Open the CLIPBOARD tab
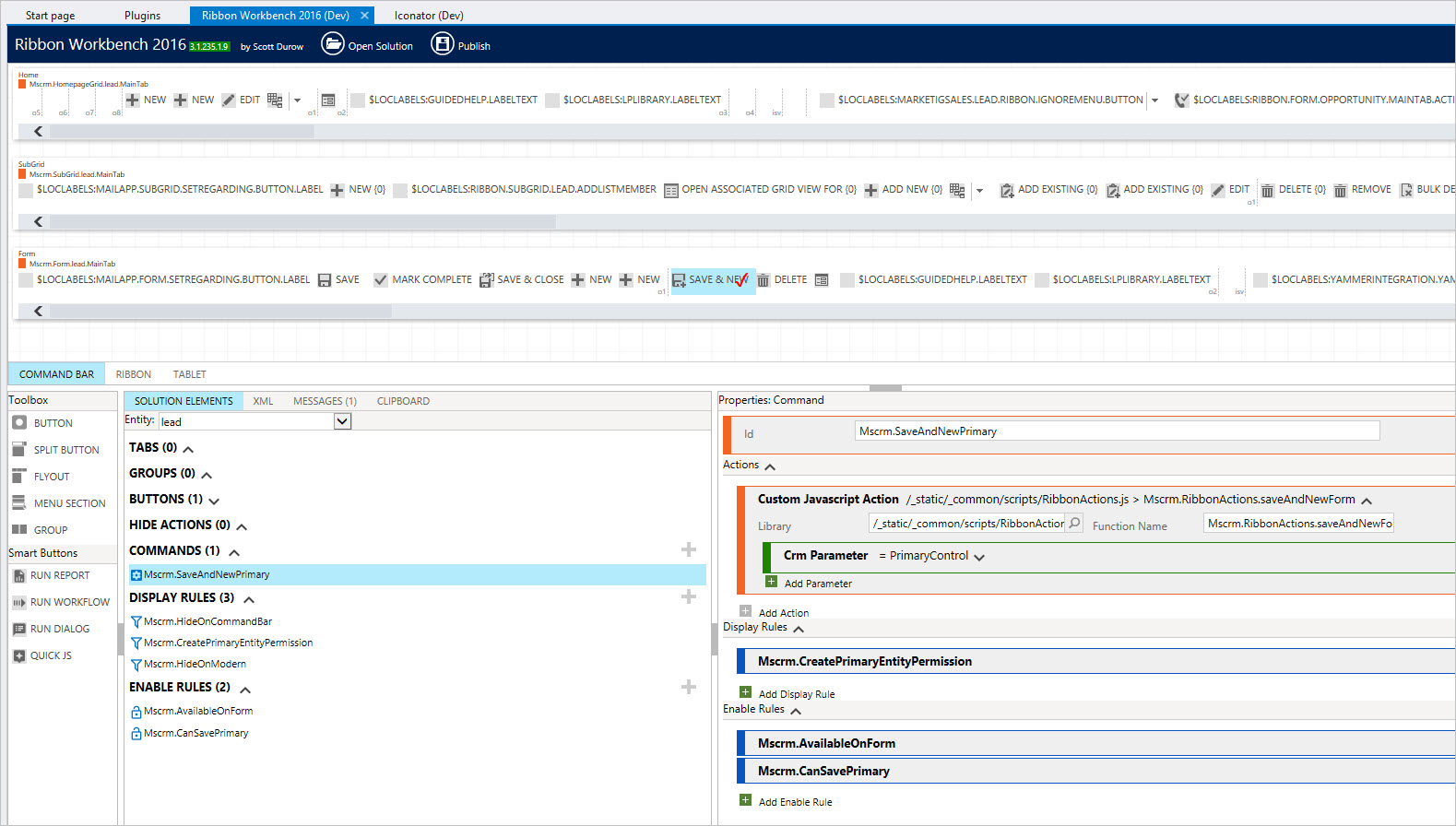Screen dimensions: 1456x826 pyautogui.click(x=403, y=401)
